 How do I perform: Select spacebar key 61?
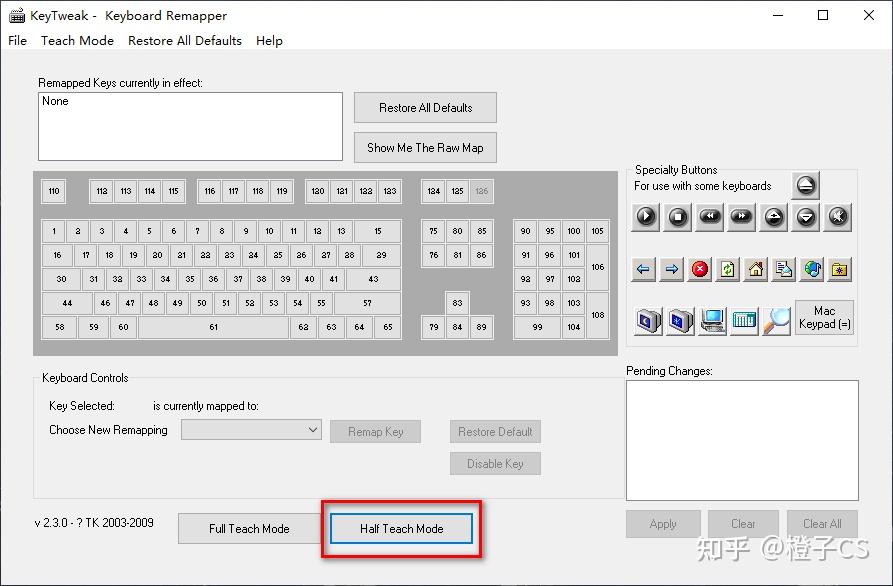coord(214,327)
